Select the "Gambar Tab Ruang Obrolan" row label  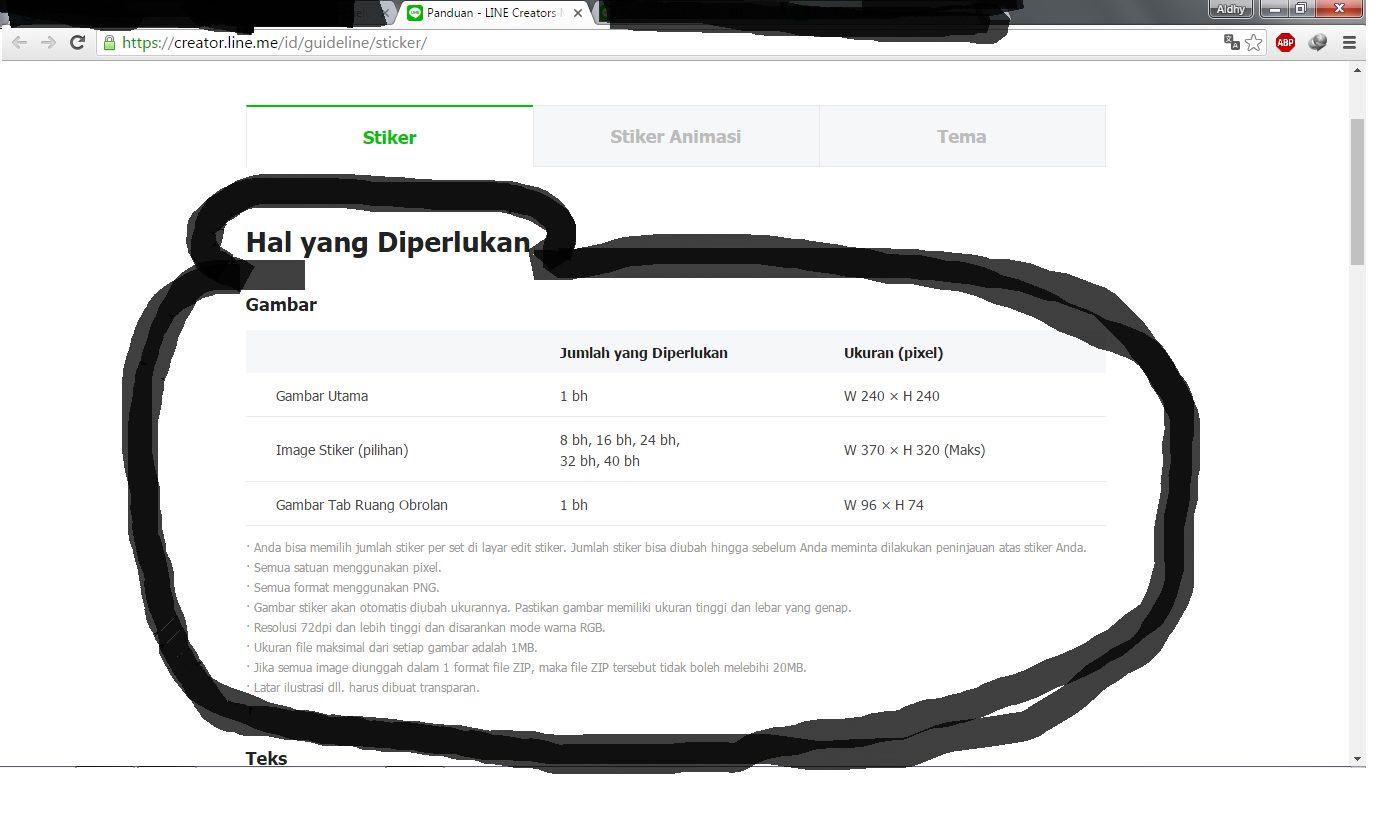pos(362,505)
